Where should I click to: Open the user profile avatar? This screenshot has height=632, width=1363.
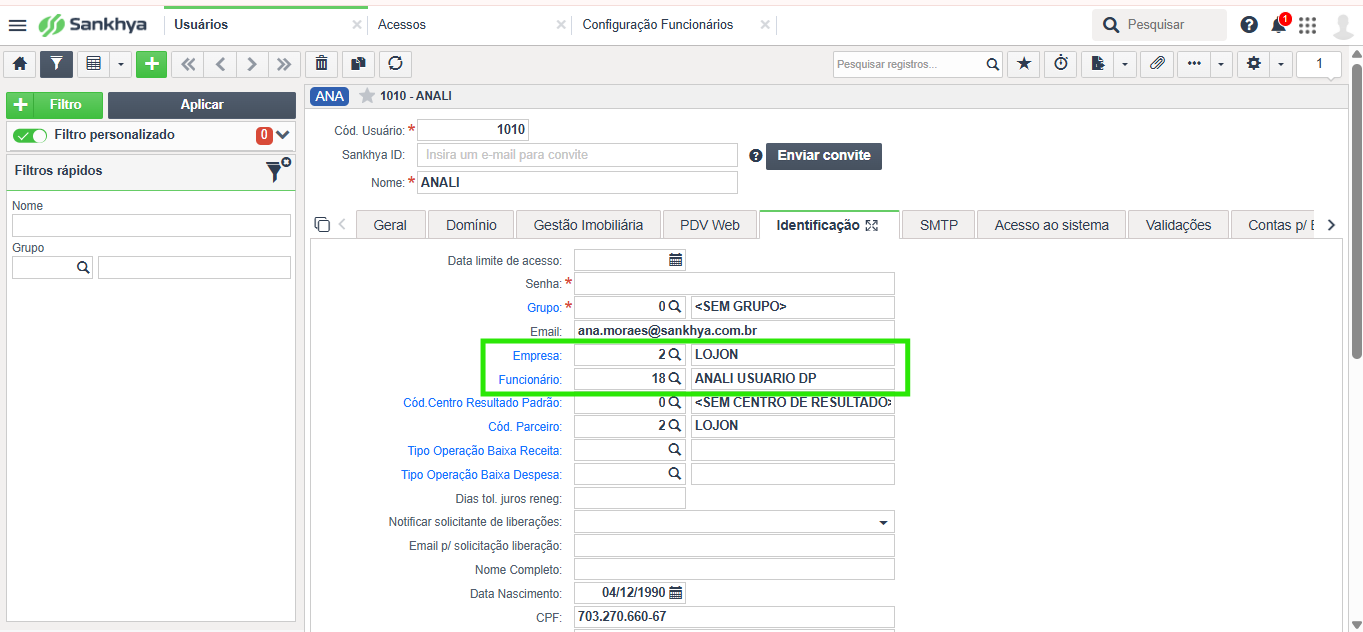1343,25
